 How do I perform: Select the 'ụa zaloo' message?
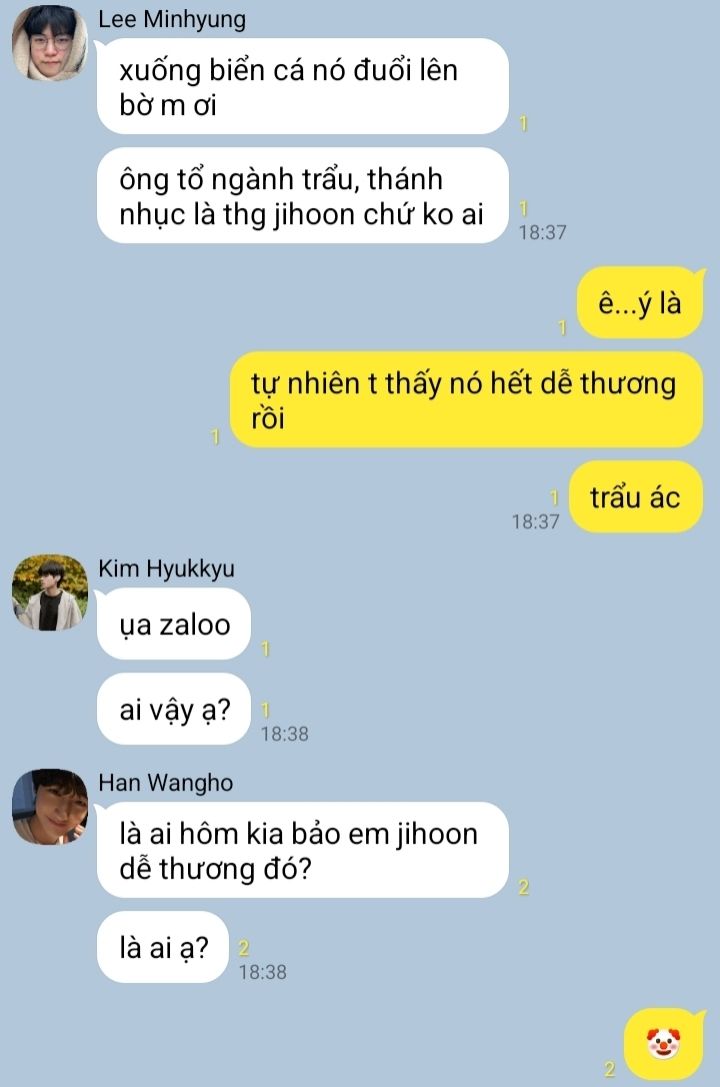173,624
